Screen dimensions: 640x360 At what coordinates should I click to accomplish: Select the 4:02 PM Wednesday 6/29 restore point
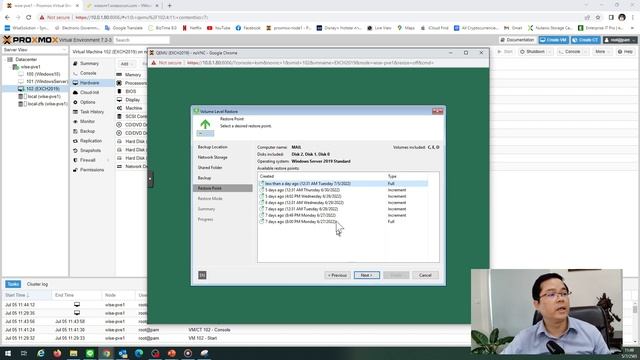pyautogui.click(x=344, y=196)
